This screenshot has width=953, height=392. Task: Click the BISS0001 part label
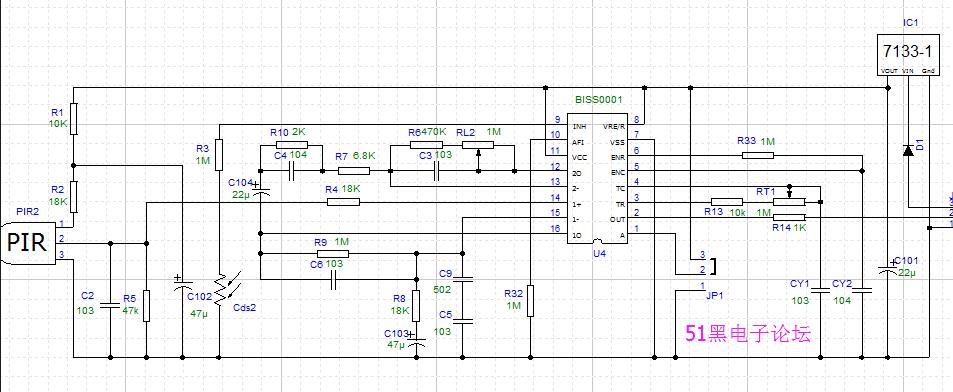coord(599,98)
